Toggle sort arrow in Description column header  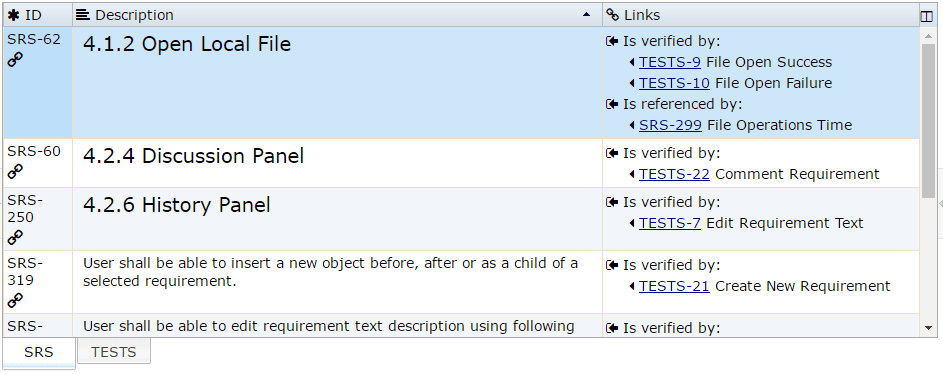click(587, 16)
